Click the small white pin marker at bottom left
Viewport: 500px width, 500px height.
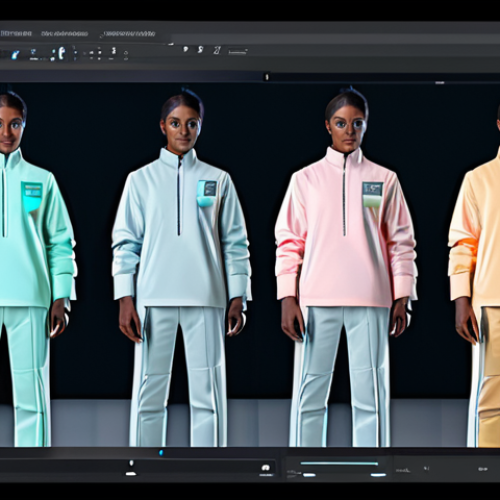(x=131, y=463)
